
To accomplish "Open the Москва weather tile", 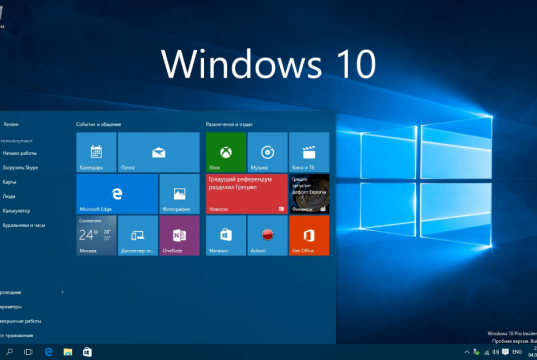I will point(96,236).
